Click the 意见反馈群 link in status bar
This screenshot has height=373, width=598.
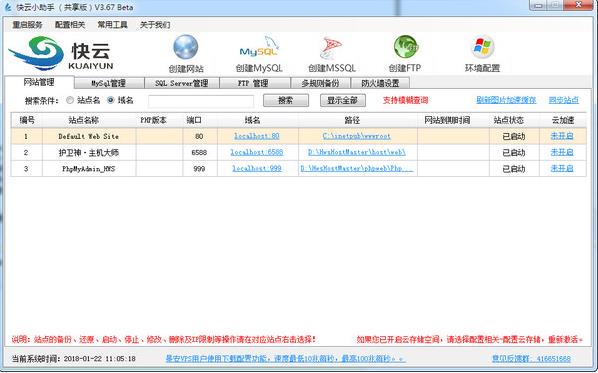point(531,359)
